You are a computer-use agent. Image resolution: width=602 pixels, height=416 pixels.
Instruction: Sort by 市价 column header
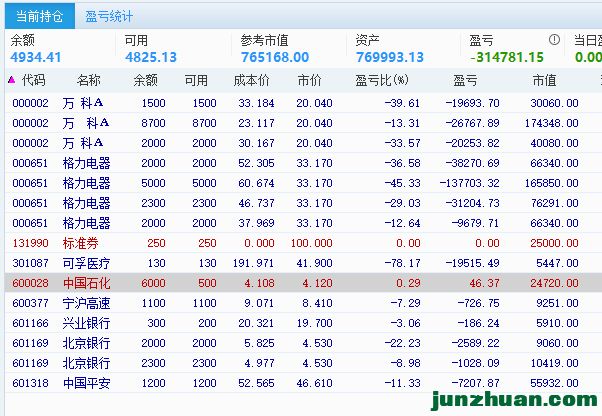point(309,80)
